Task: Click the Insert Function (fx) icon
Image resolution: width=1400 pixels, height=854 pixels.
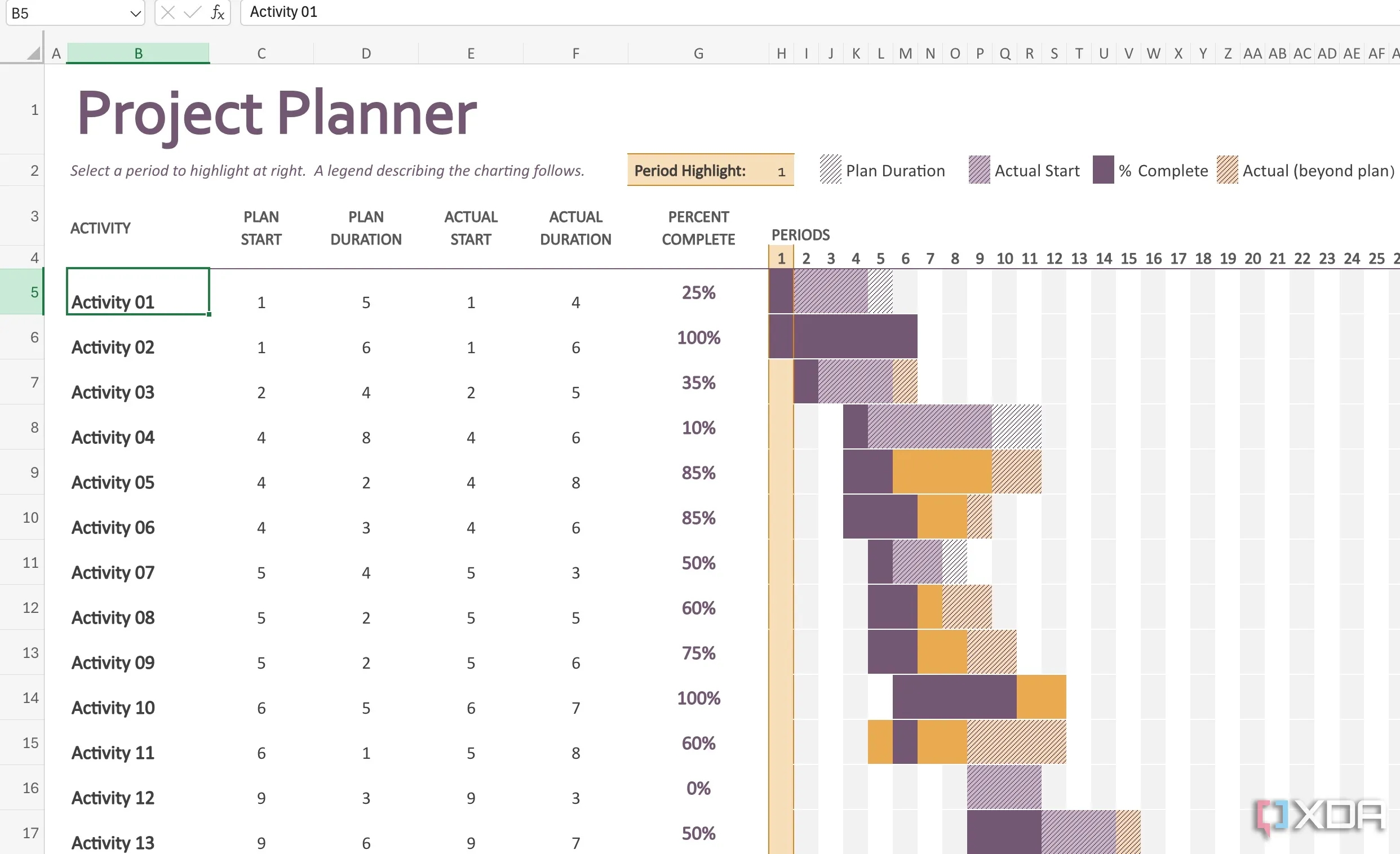Action: [218, 12]
